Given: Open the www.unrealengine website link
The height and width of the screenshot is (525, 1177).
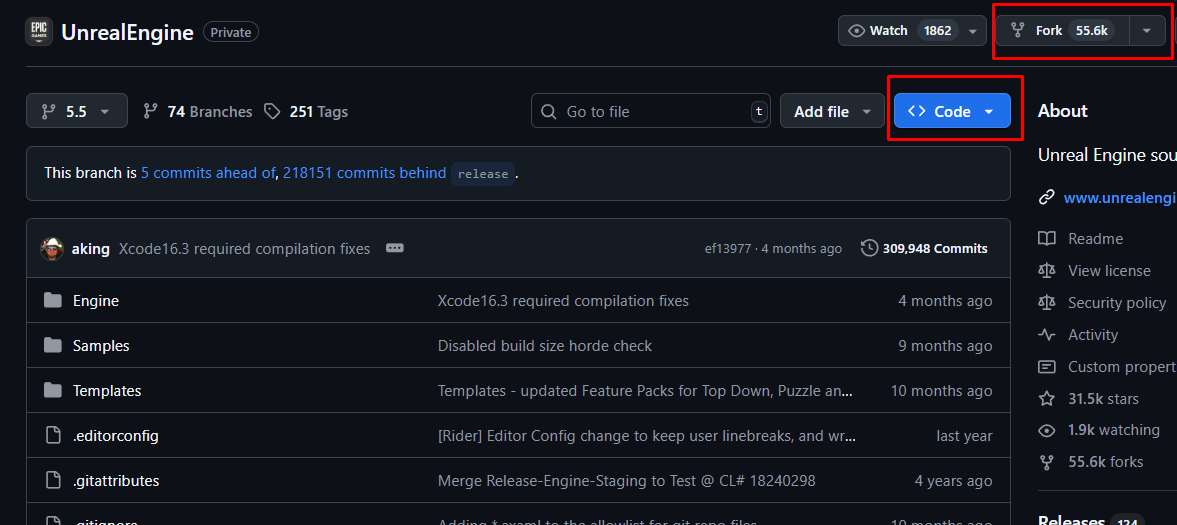Looking at the screenshot, I should click(1120, 198).
